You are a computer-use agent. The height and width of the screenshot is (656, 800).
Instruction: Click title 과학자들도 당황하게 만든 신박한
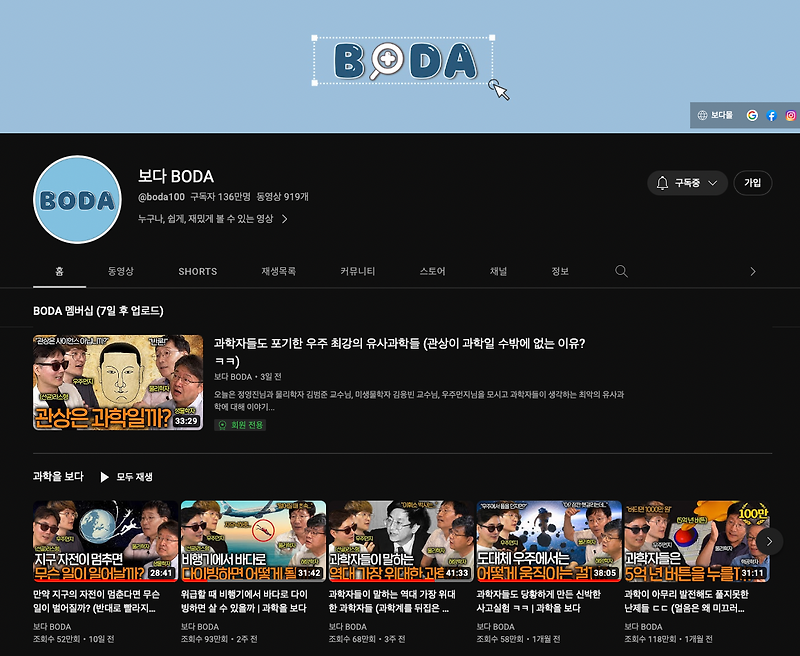coord(539,601)
